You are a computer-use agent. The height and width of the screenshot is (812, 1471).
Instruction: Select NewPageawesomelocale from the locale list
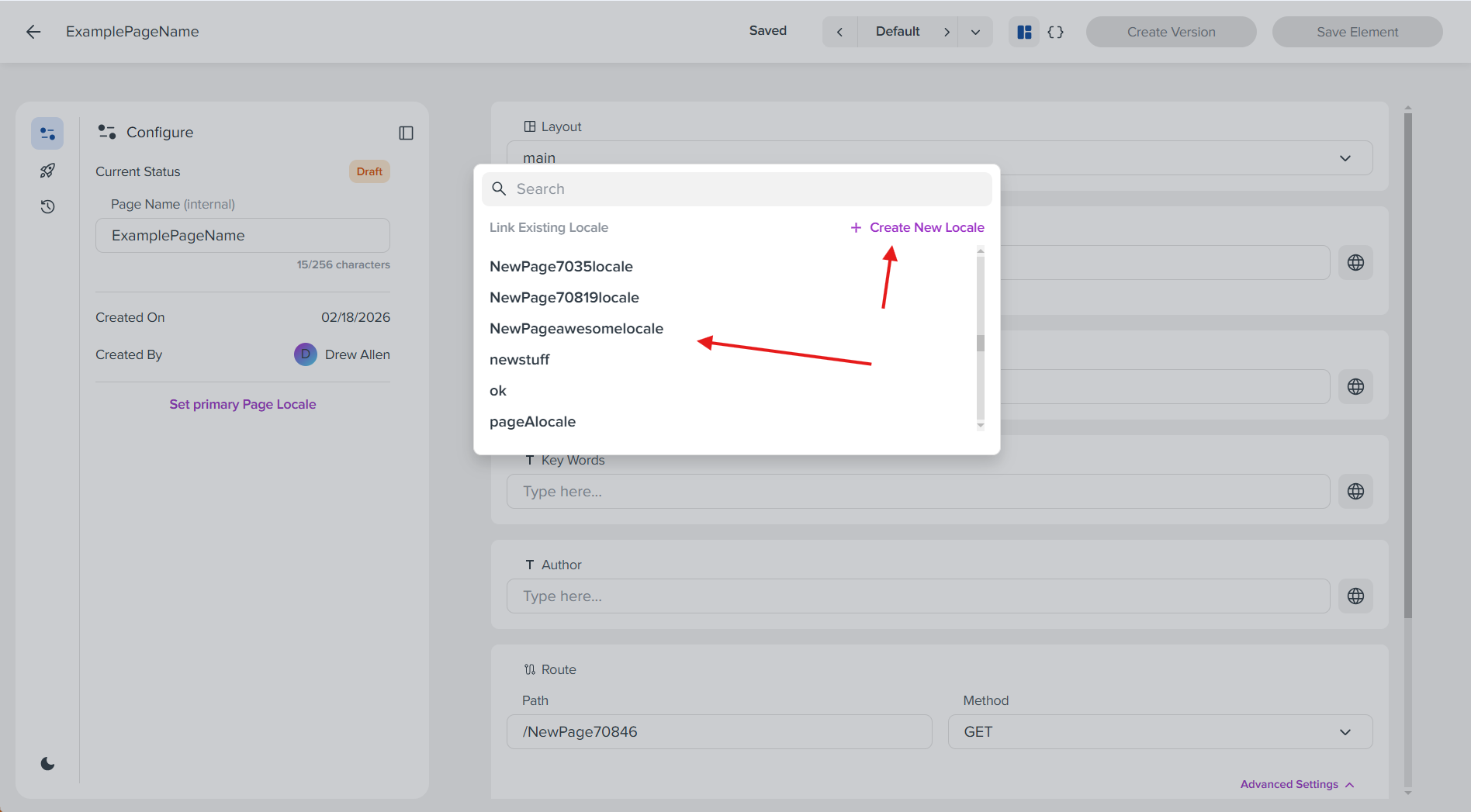point(576,328)
